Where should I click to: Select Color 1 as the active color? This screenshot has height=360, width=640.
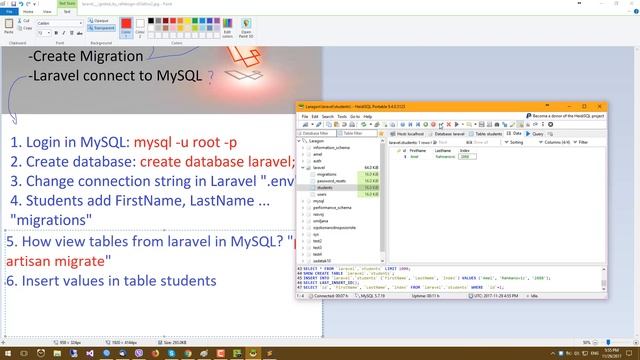coord(126,27)
